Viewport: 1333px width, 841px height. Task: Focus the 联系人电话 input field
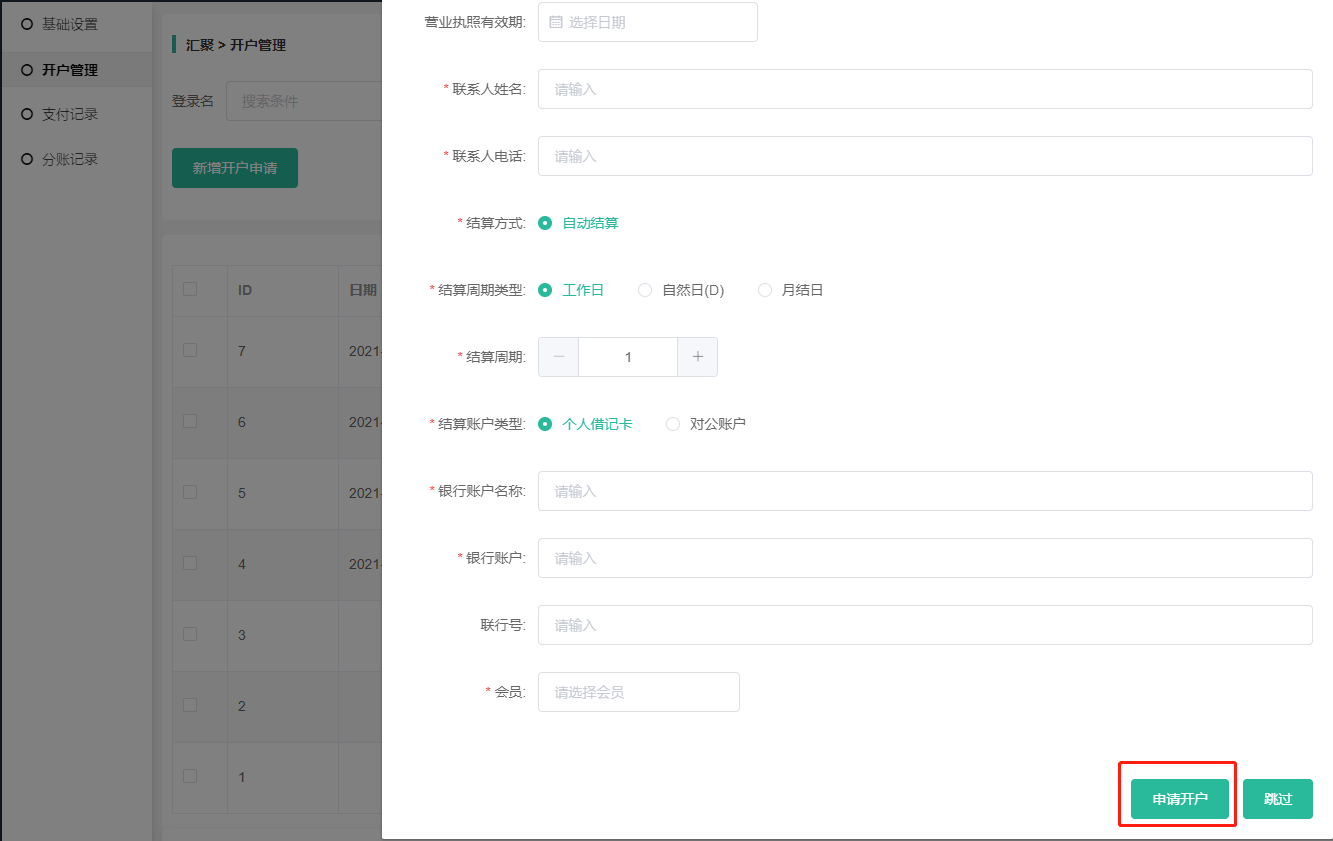[x=925, y=156]
